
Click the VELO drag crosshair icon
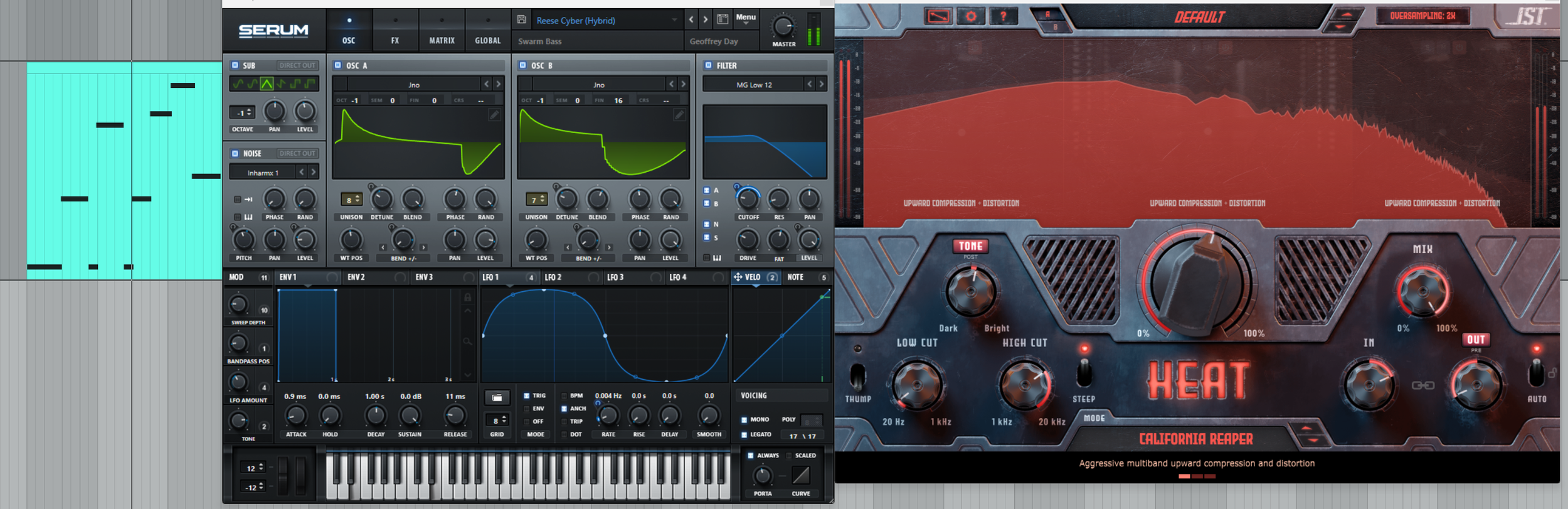738,277
